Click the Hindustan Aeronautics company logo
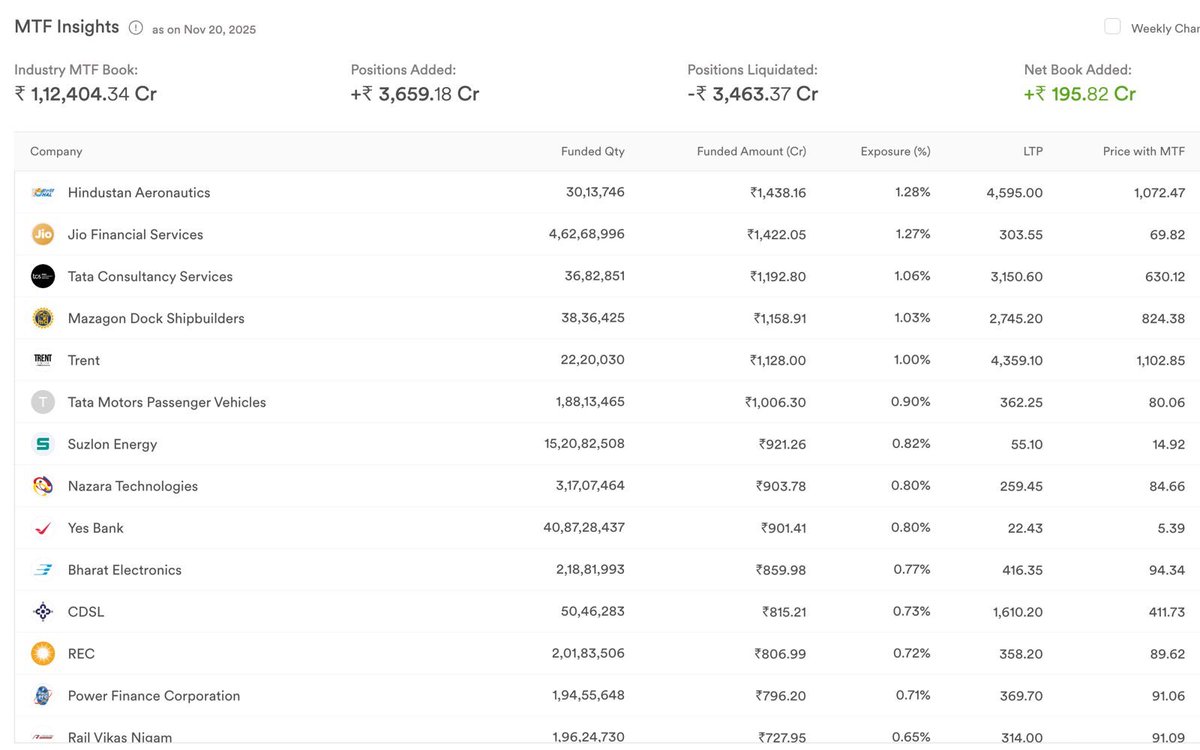The width and height of the screenshot is (1200, 750). [43, 192]
